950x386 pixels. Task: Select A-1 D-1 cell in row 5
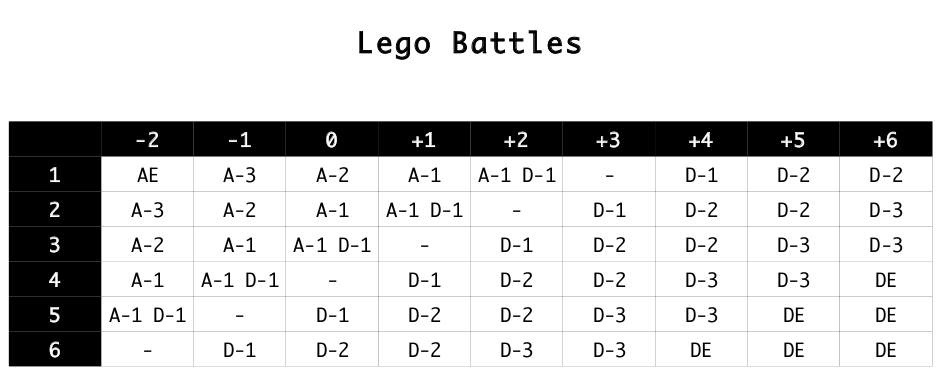[147, 315]
